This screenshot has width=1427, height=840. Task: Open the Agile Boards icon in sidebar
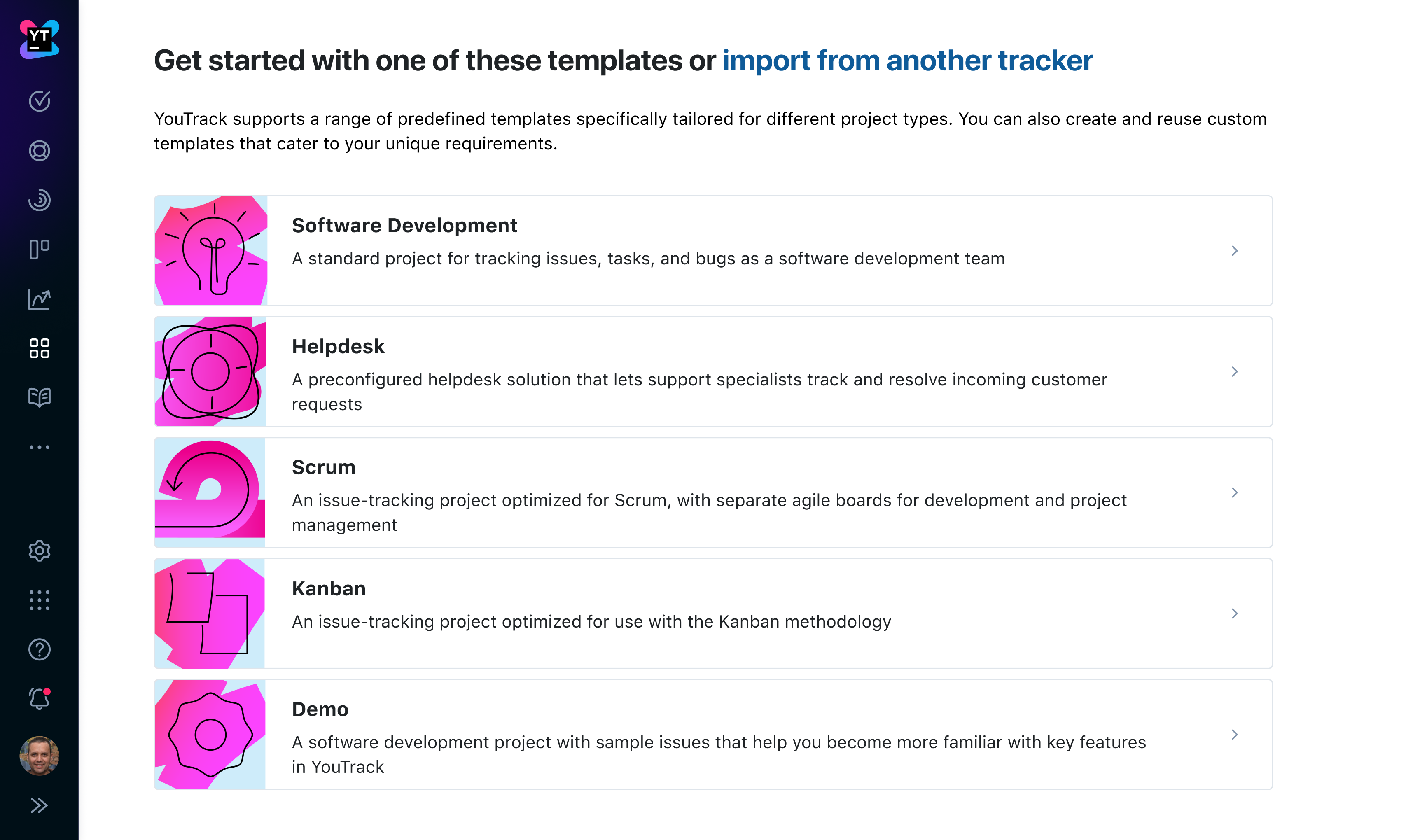coord(39,249)
